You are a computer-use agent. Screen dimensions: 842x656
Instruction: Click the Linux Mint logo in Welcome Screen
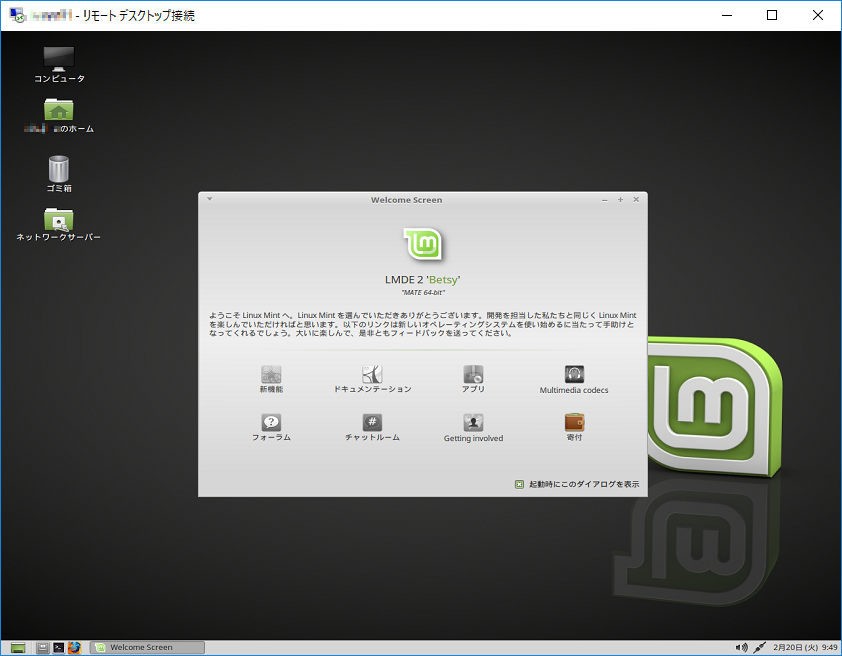coord(423,245)
